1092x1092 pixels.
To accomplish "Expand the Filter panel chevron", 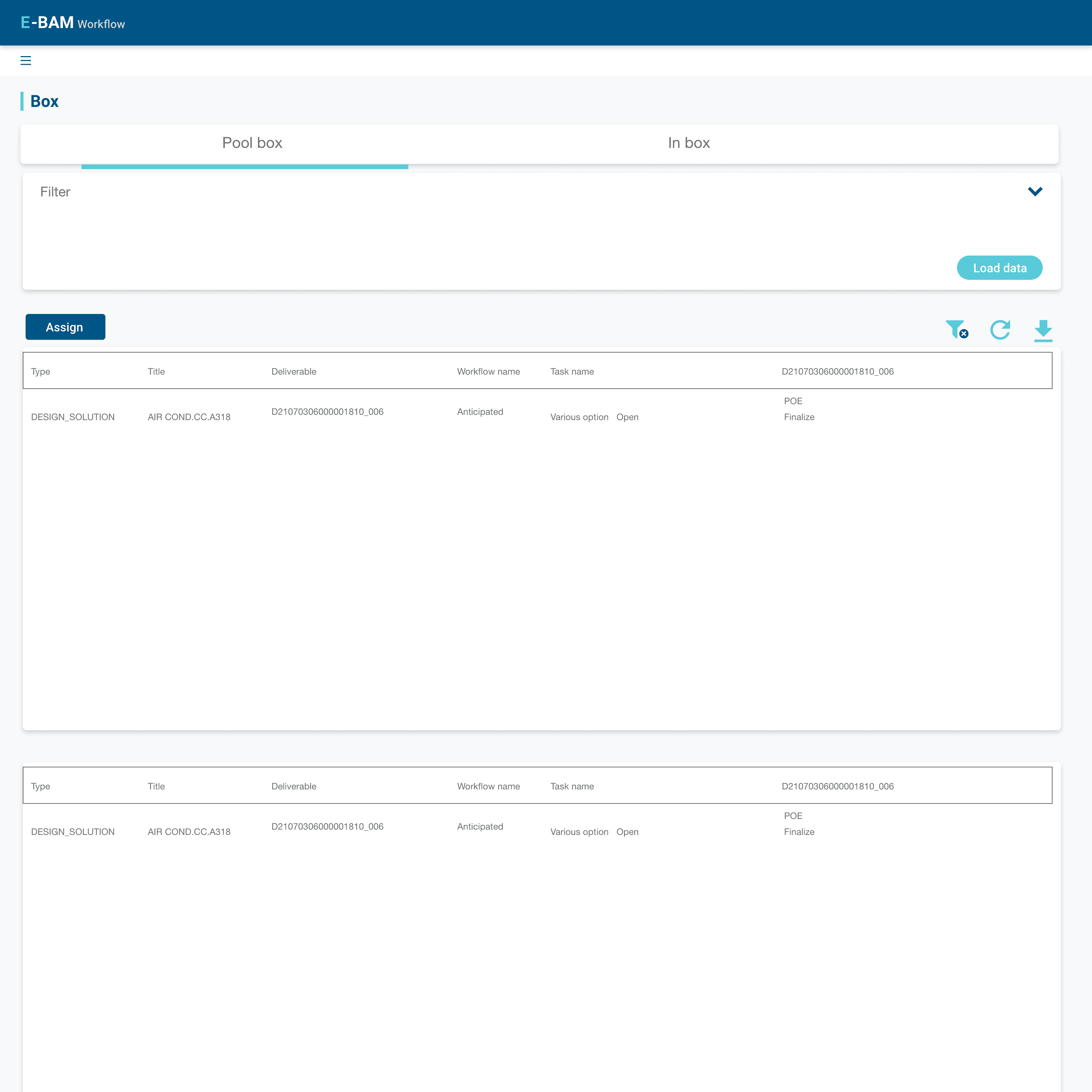I will [x=1034, y=191].
